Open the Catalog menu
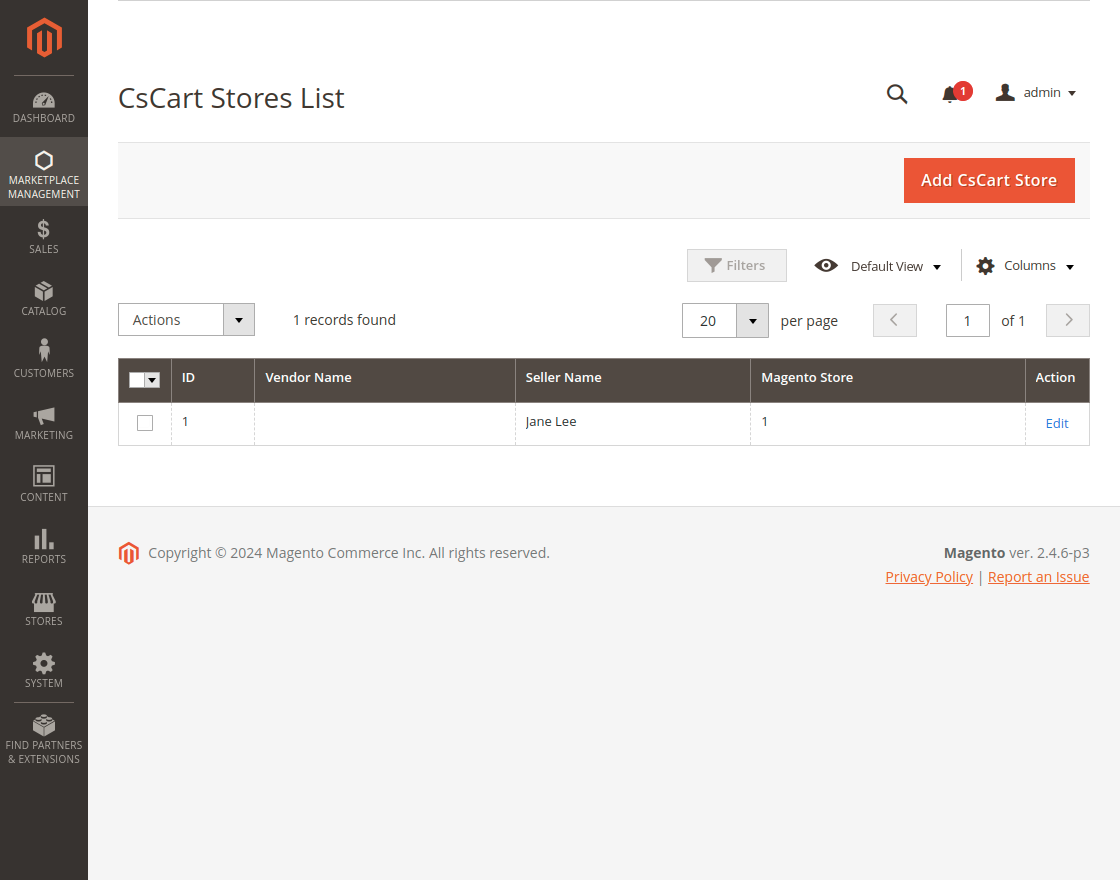 click(x=44, y=299)
